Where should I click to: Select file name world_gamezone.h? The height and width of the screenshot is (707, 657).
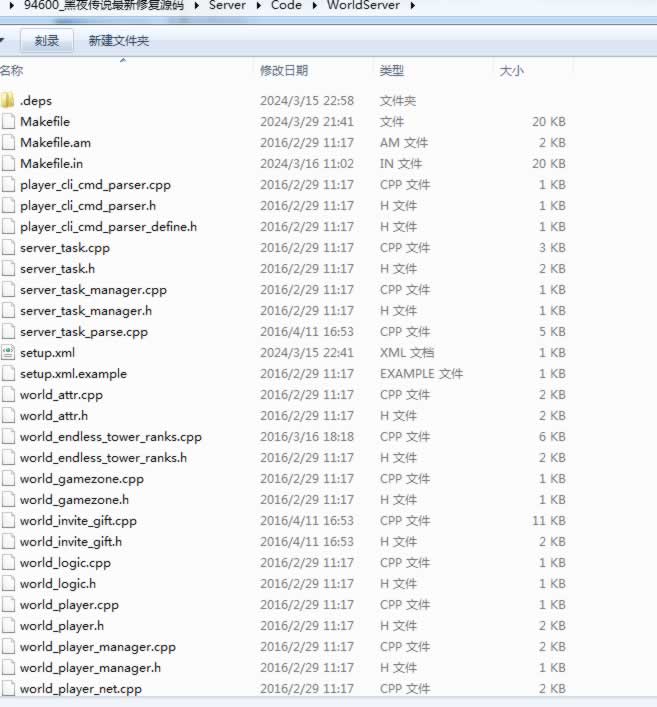coord(74,500)
